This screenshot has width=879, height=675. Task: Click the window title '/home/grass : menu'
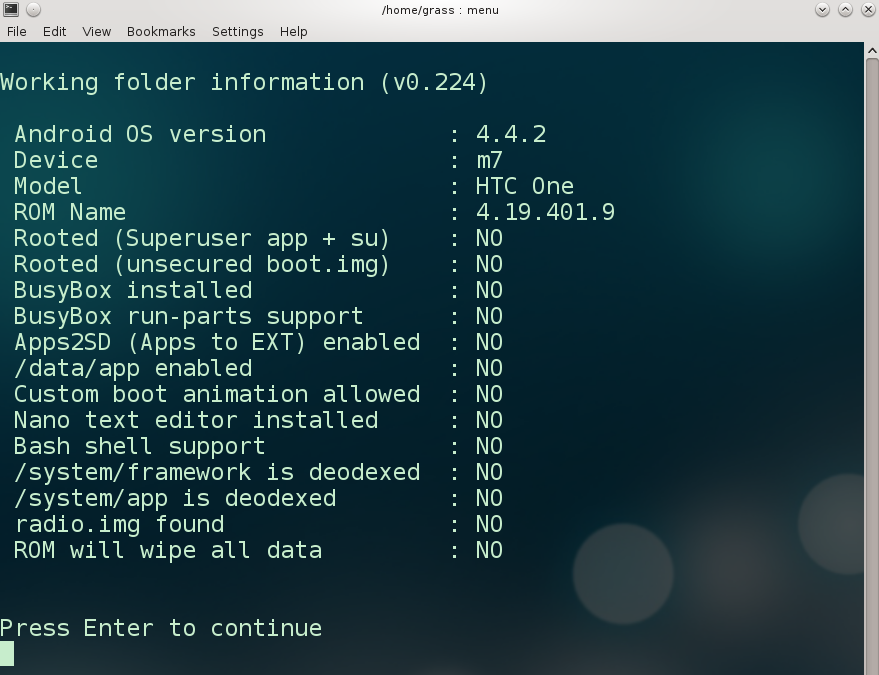coord(440,10)
